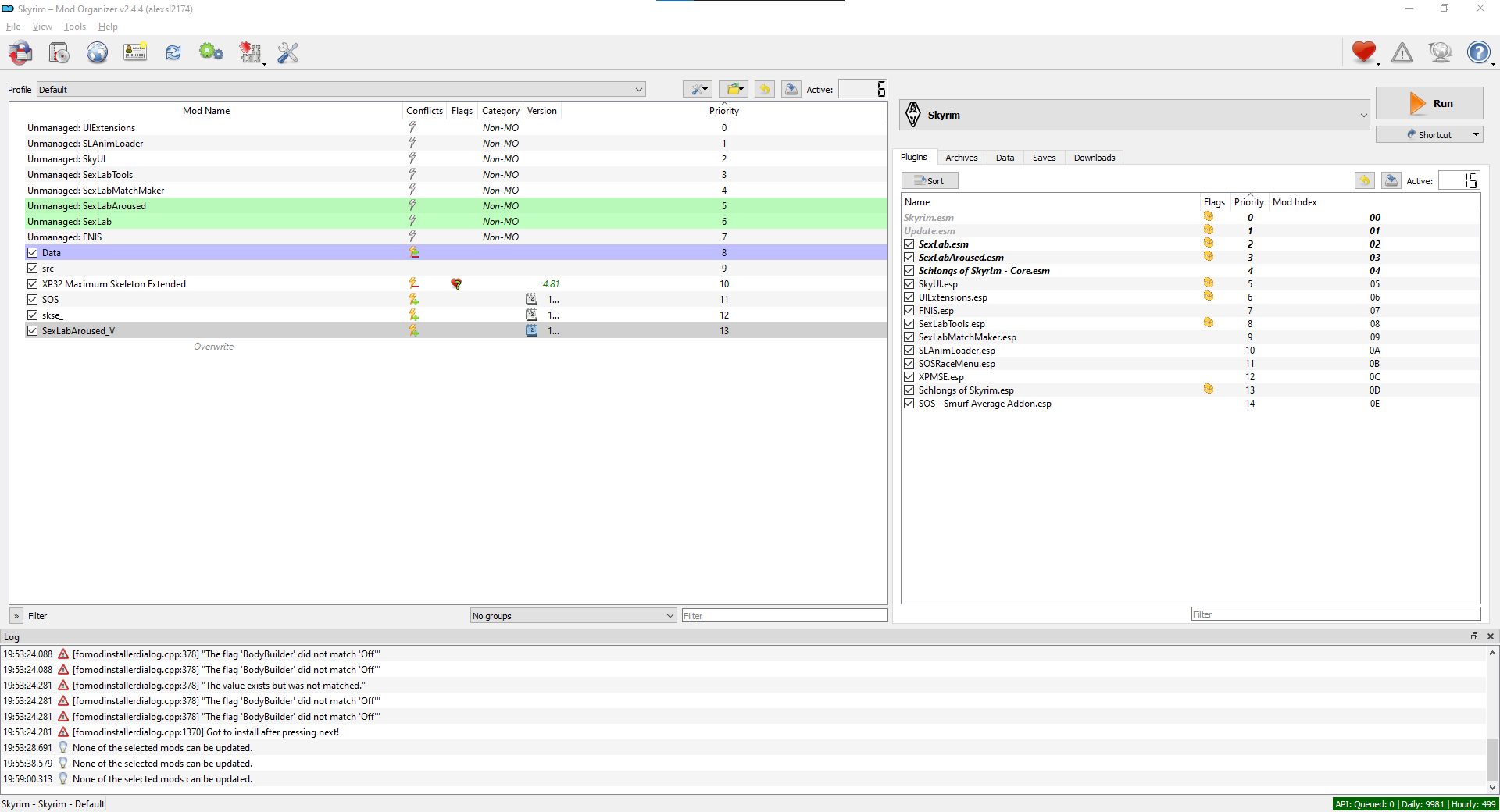Click the API status indicator

pyautogui.click(x=1416, y=804)
